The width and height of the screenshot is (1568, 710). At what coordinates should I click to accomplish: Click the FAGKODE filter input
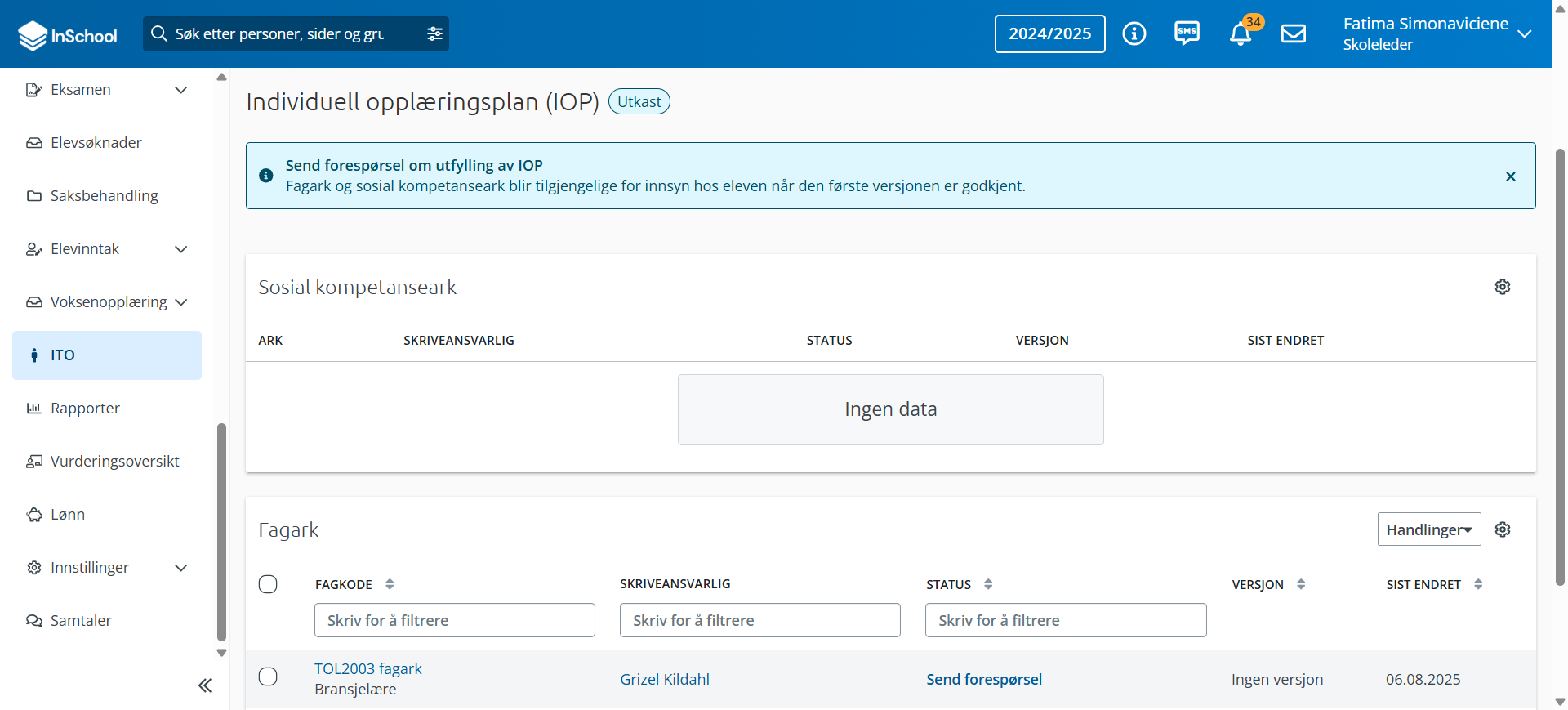click(455, 620)
